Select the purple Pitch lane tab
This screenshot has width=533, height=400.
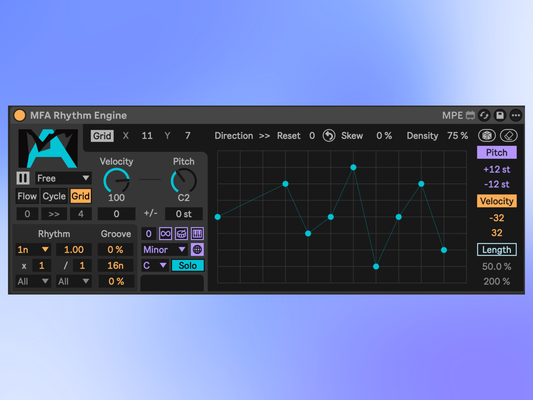point(497,153)
